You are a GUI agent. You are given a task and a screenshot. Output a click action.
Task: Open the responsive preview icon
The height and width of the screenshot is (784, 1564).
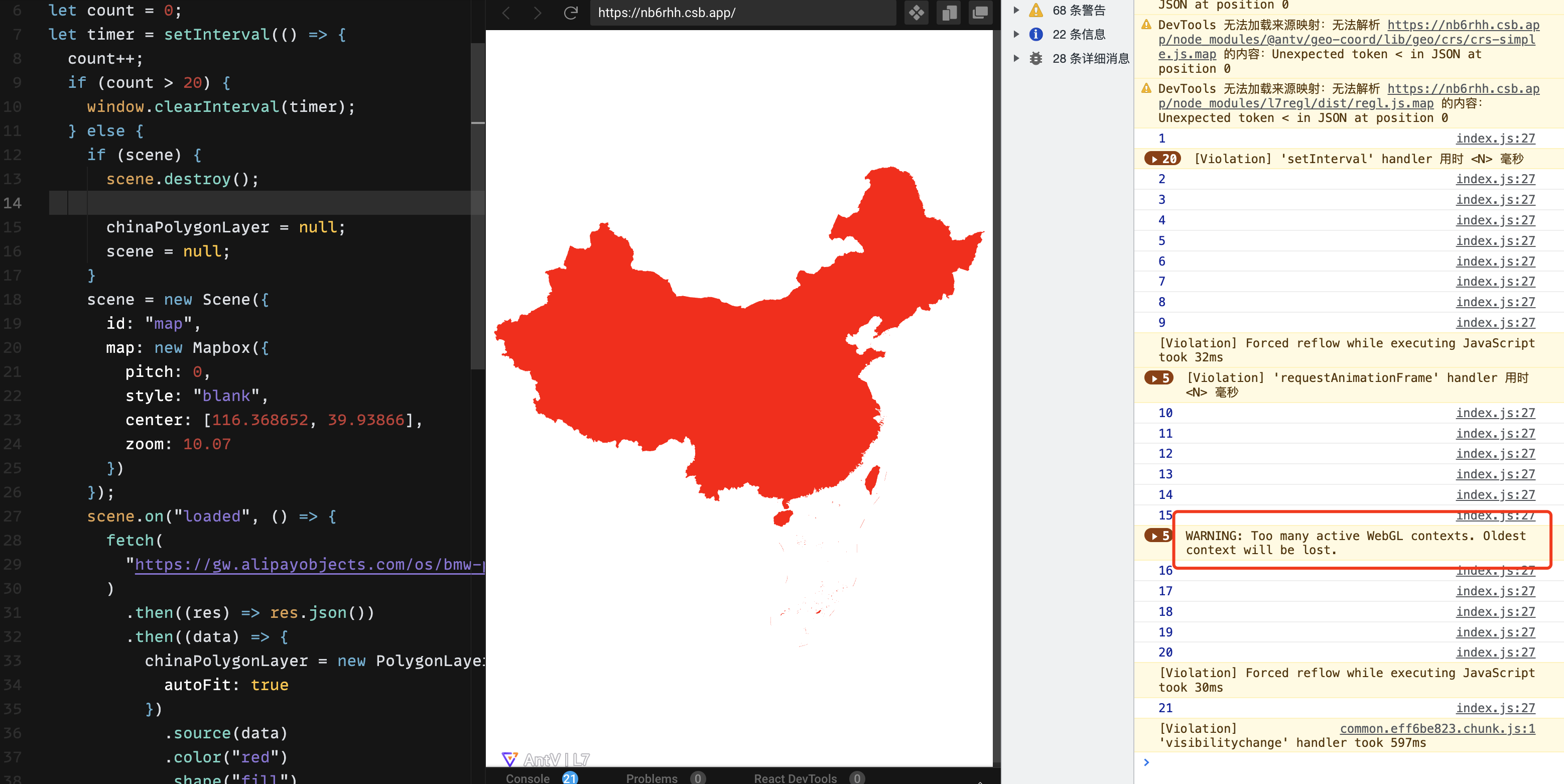pos(949,12)
